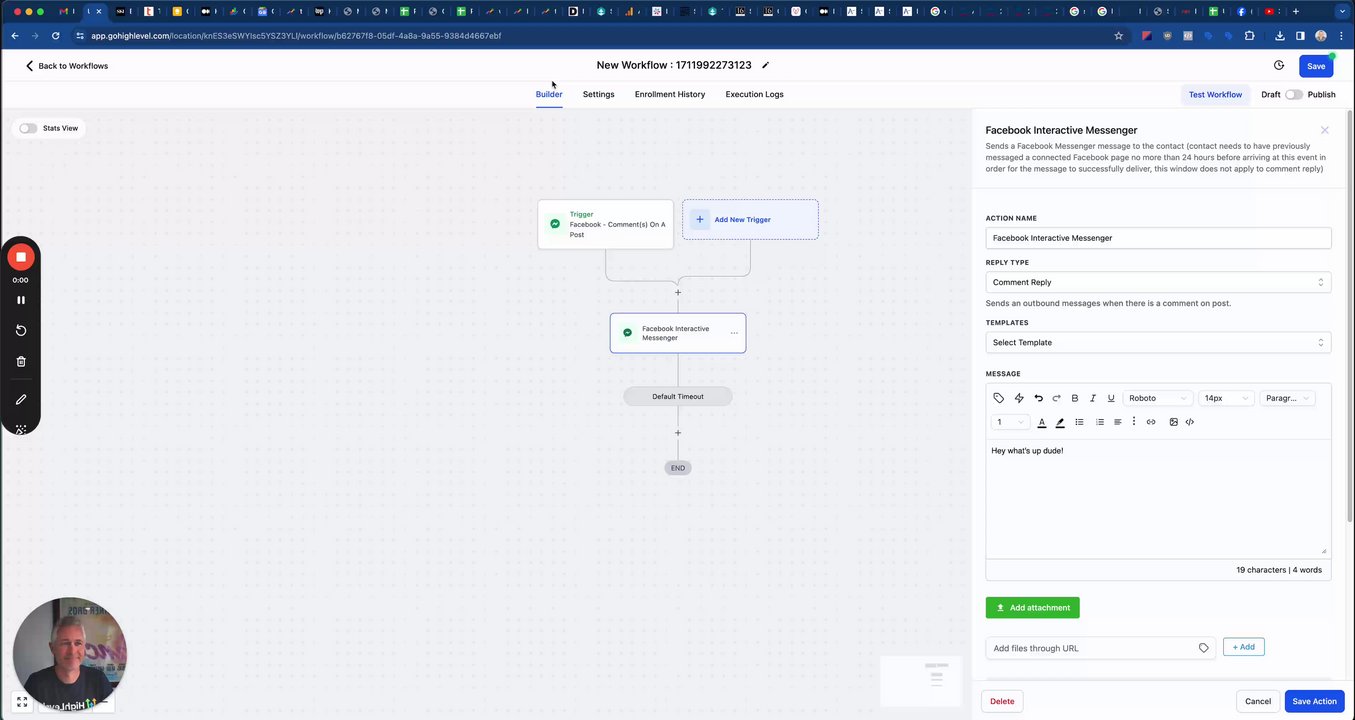This screenshot has height=720, width=1355.
Task: Toggle the Stats View switch
Action: (x=28, y=128)
